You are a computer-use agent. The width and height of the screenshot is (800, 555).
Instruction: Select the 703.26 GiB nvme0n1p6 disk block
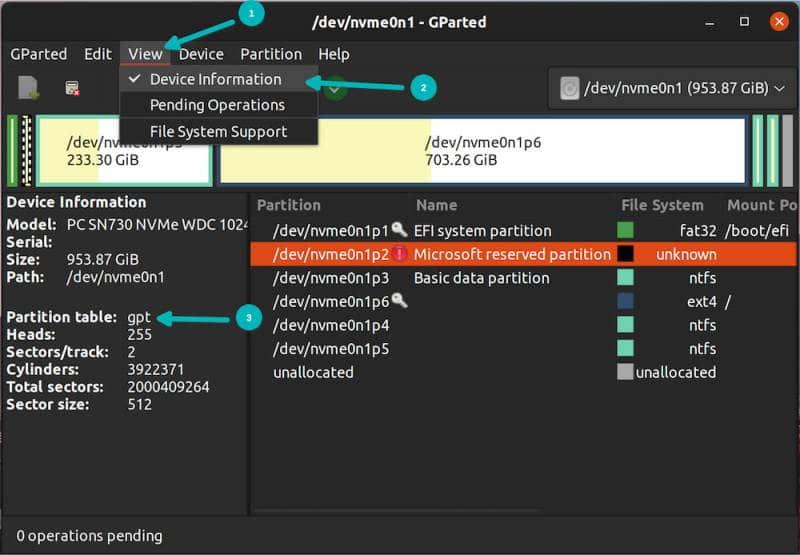click(x=483, y=151)
